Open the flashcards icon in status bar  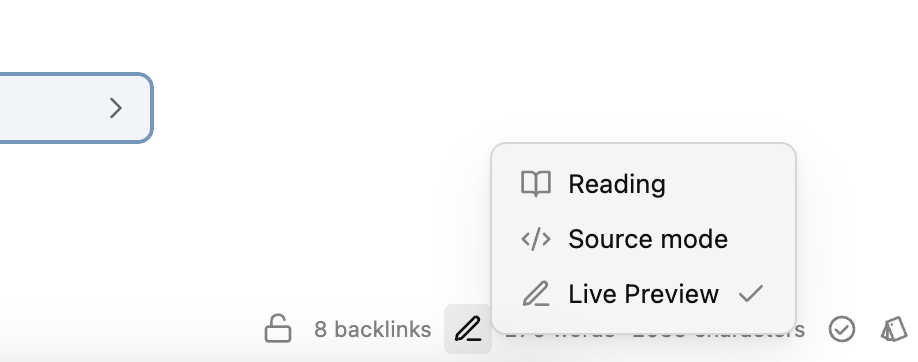[x=893, y=329]
